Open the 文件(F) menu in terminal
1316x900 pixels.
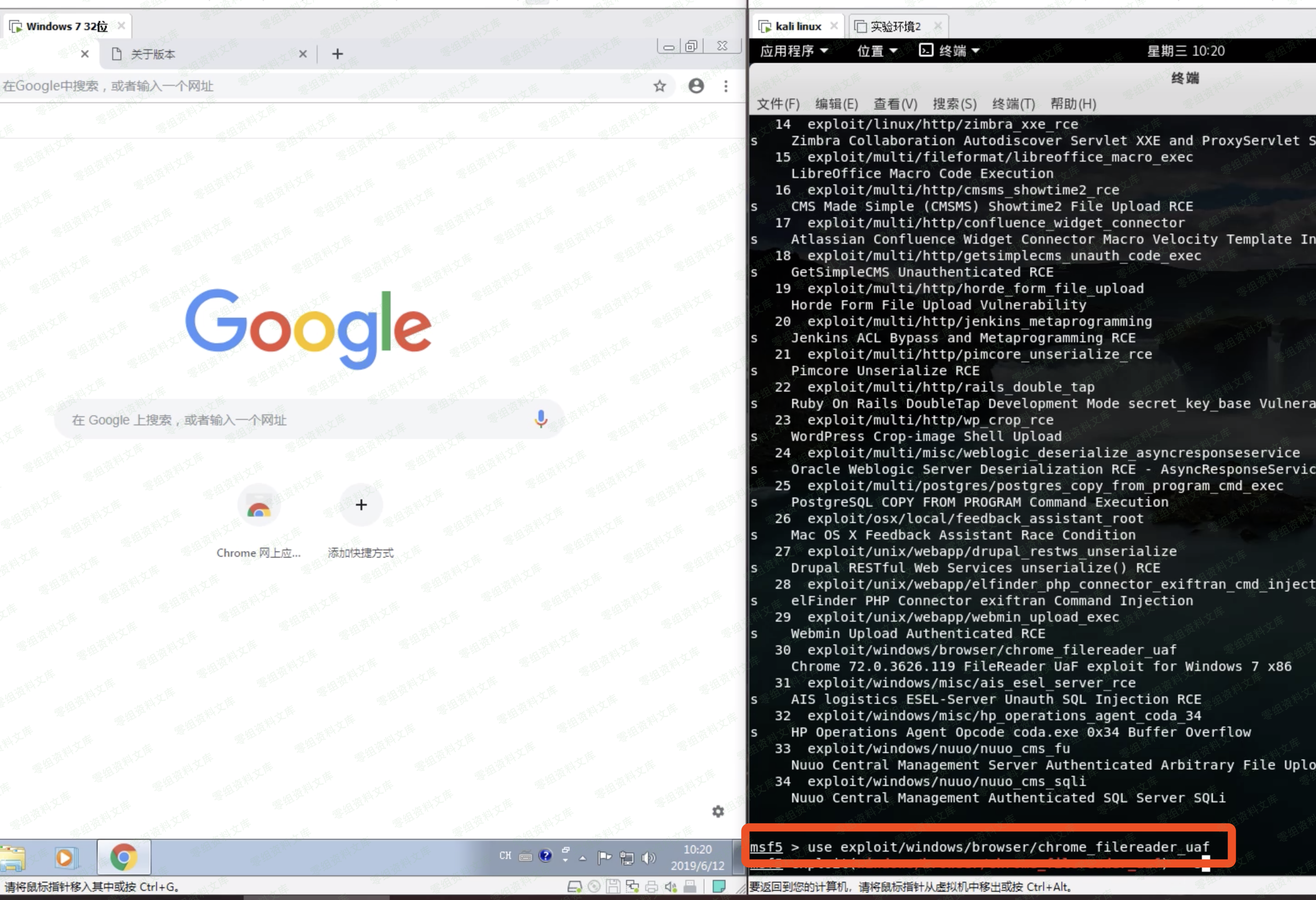point(778,104)
